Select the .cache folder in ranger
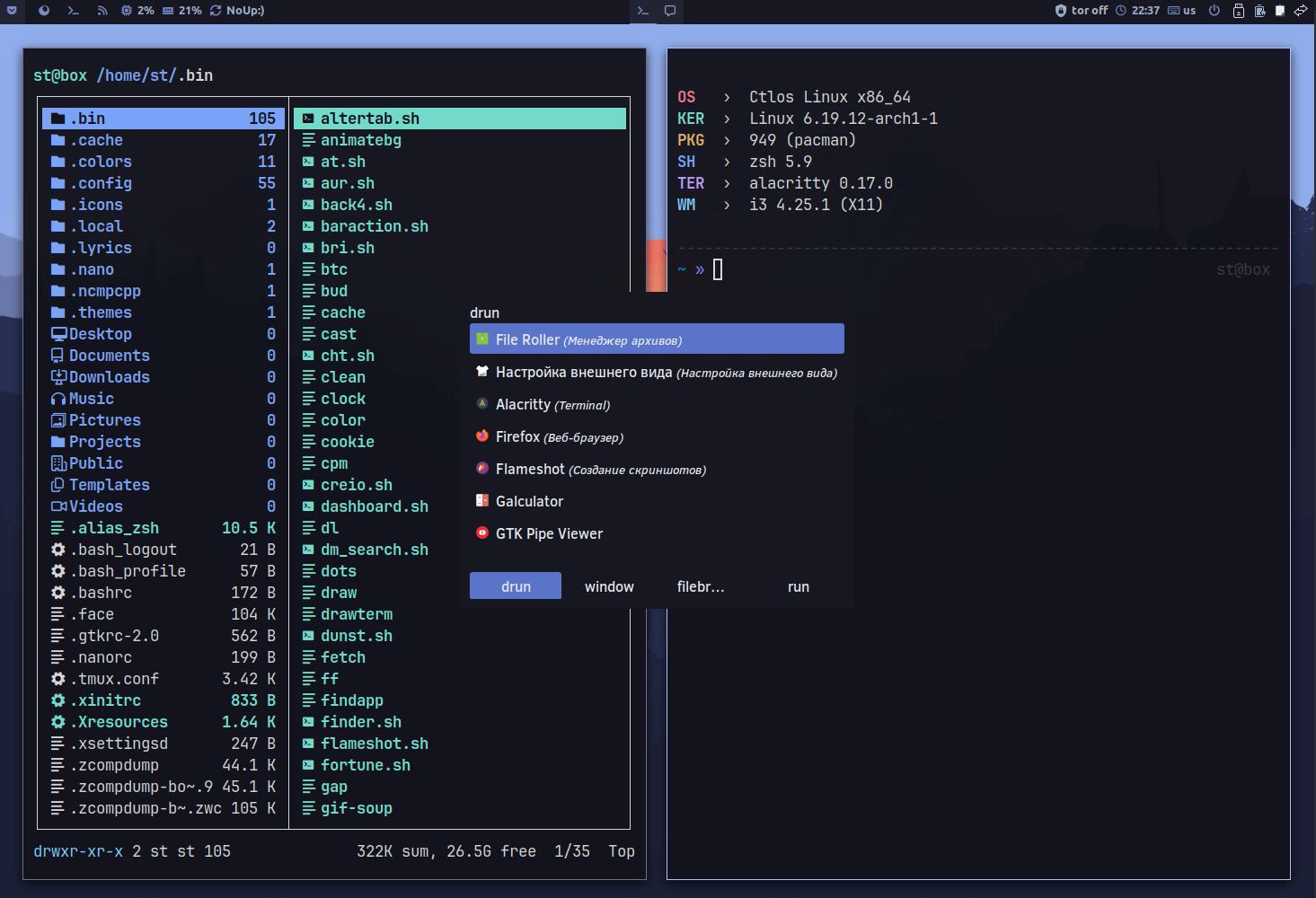This screenshot has height=898, width=1316. [163, 140]
